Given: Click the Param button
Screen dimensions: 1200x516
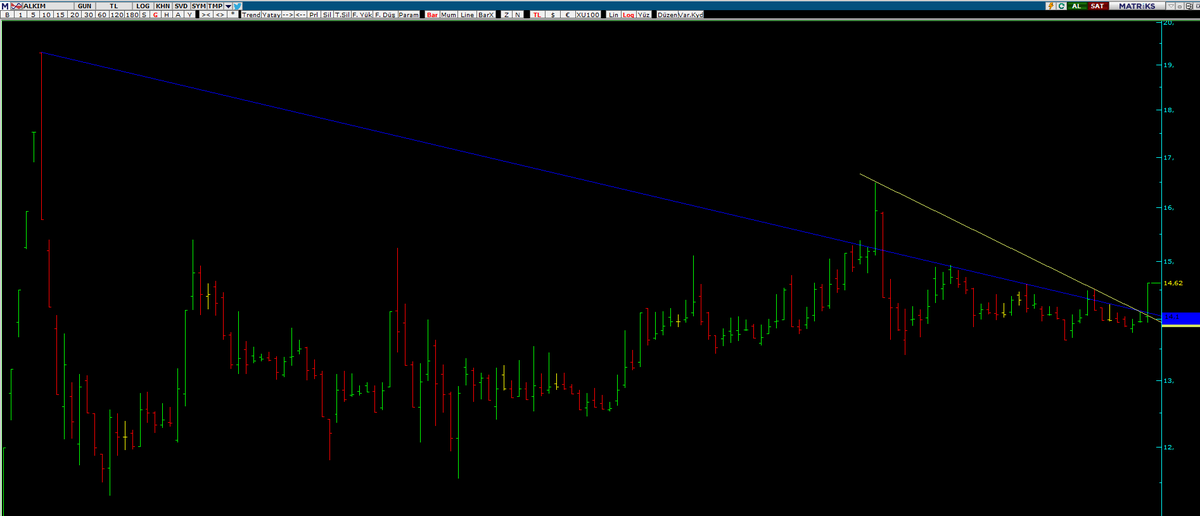Looking at the screenshot, I should click(x=409, y=15).
